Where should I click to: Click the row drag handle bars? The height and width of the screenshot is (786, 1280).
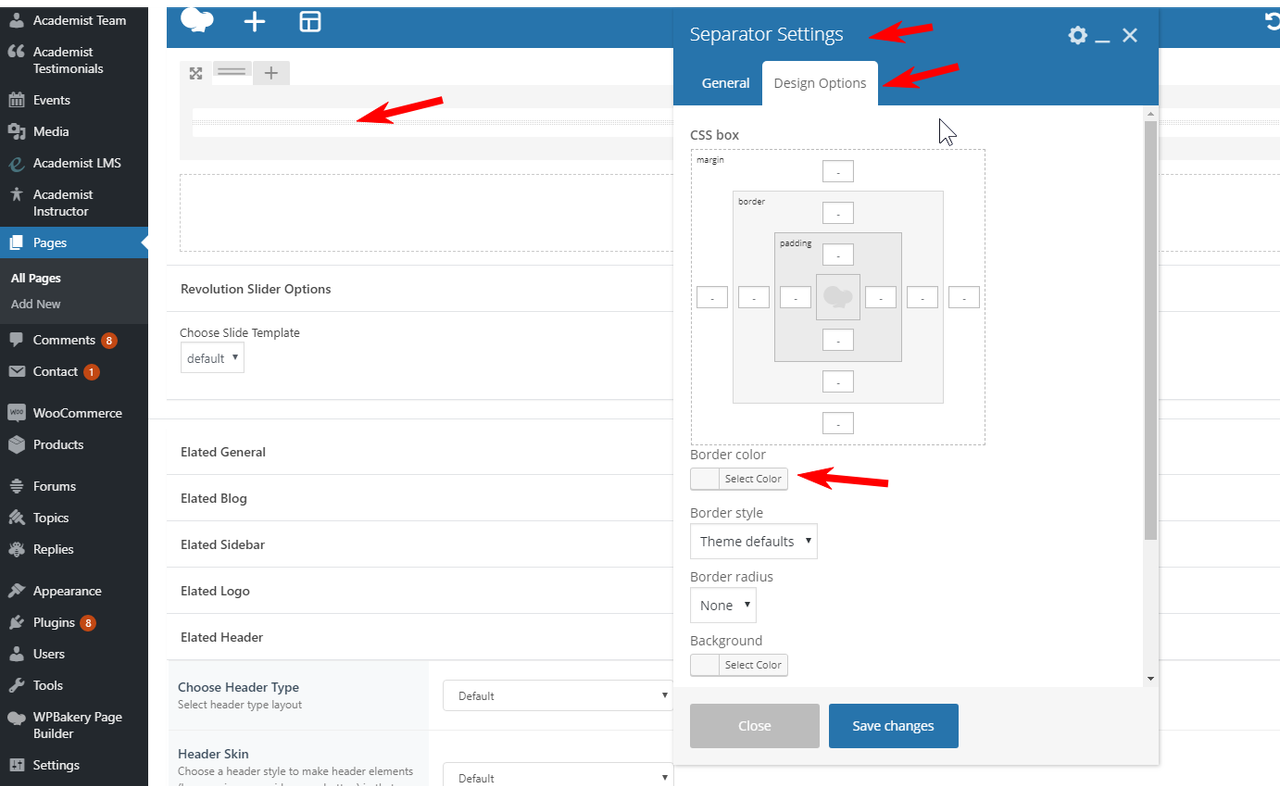pyautogui.click(x=231, y=71)
